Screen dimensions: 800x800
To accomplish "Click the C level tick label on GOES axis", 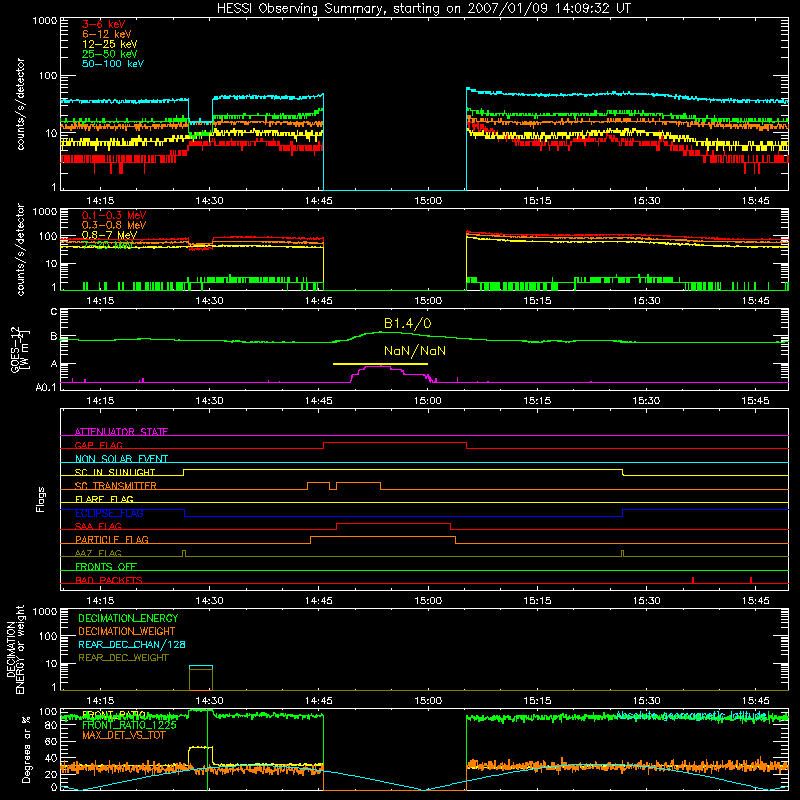I will (54, 312).
